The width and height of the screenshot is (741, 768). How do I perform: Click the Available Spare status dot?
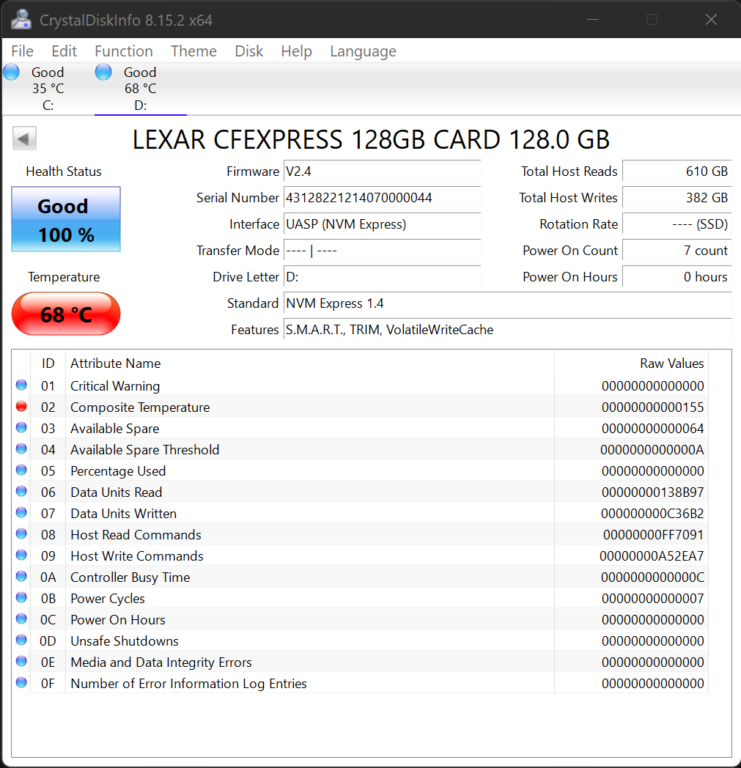(x=22, y=428)
